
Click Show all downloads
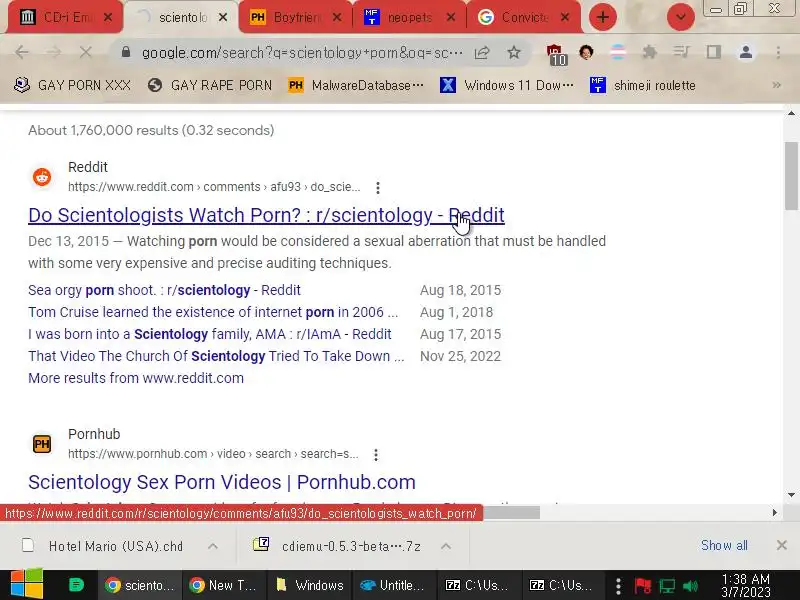pos(724,545)
